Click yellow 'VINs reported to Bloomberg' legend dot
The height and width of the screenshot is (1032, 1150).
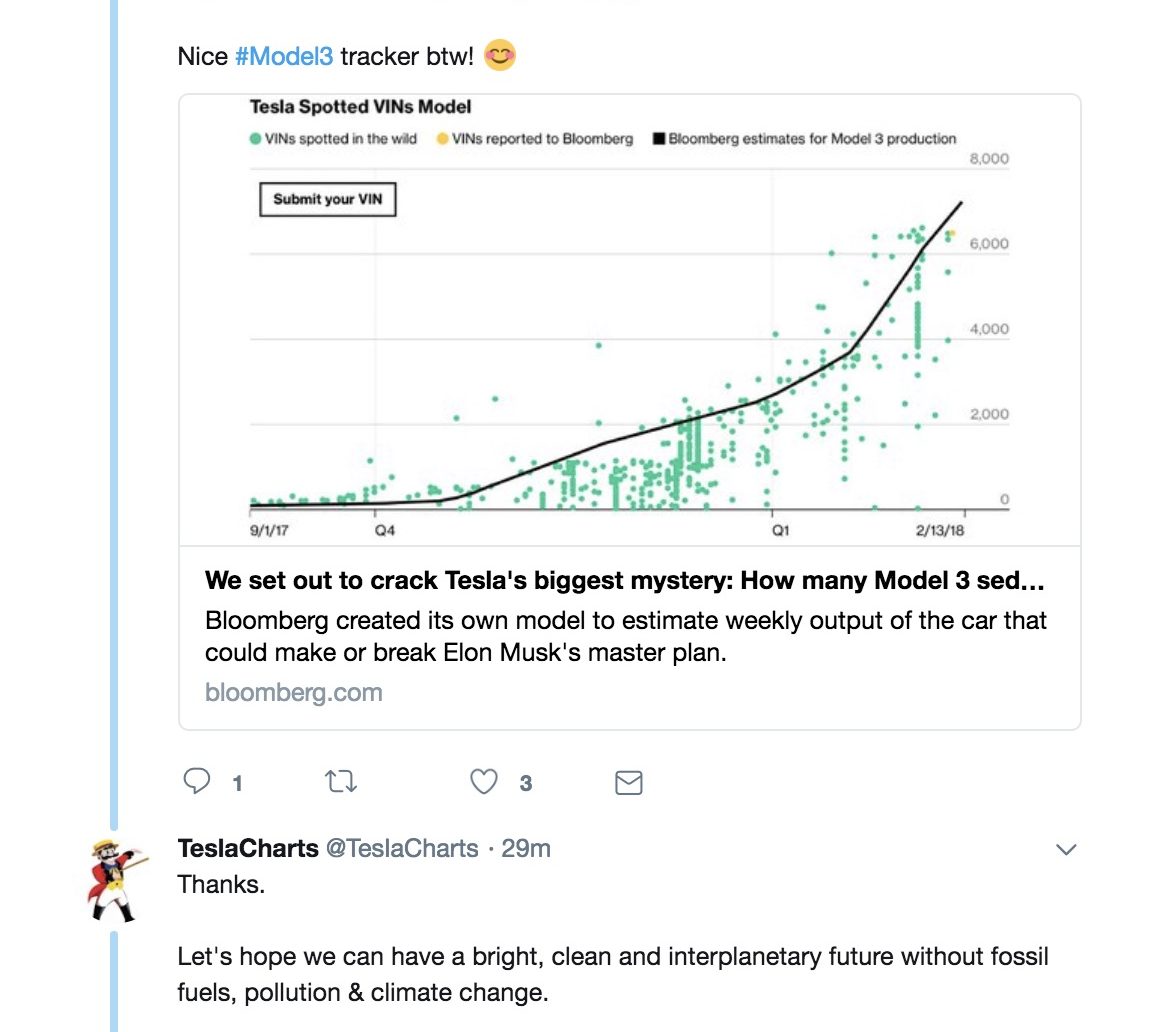pyautogui.click(x=442, y=139)
